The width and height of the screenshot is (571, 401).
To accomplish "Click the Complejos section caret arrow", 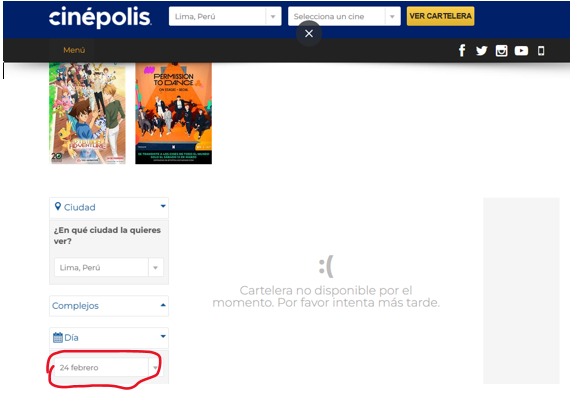I will coord(163,305).
